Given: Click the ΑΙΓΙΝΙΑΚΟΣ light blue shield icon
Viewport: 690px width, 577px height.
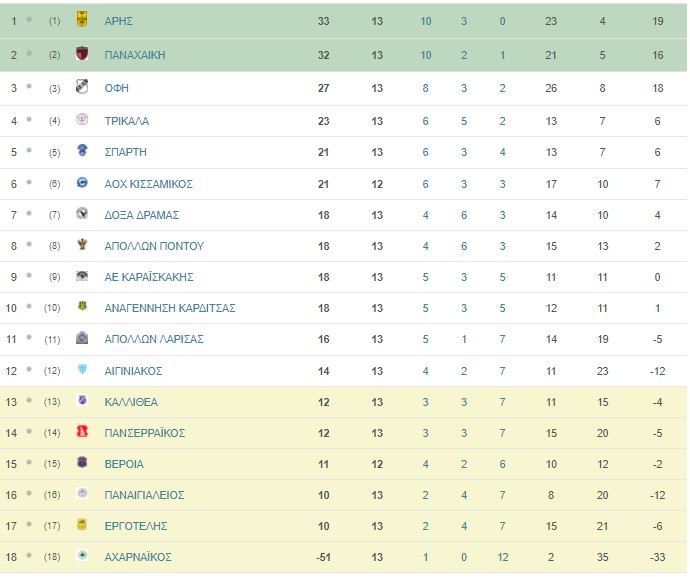Looking at the screenshot, I should click(x=82, y=369).
